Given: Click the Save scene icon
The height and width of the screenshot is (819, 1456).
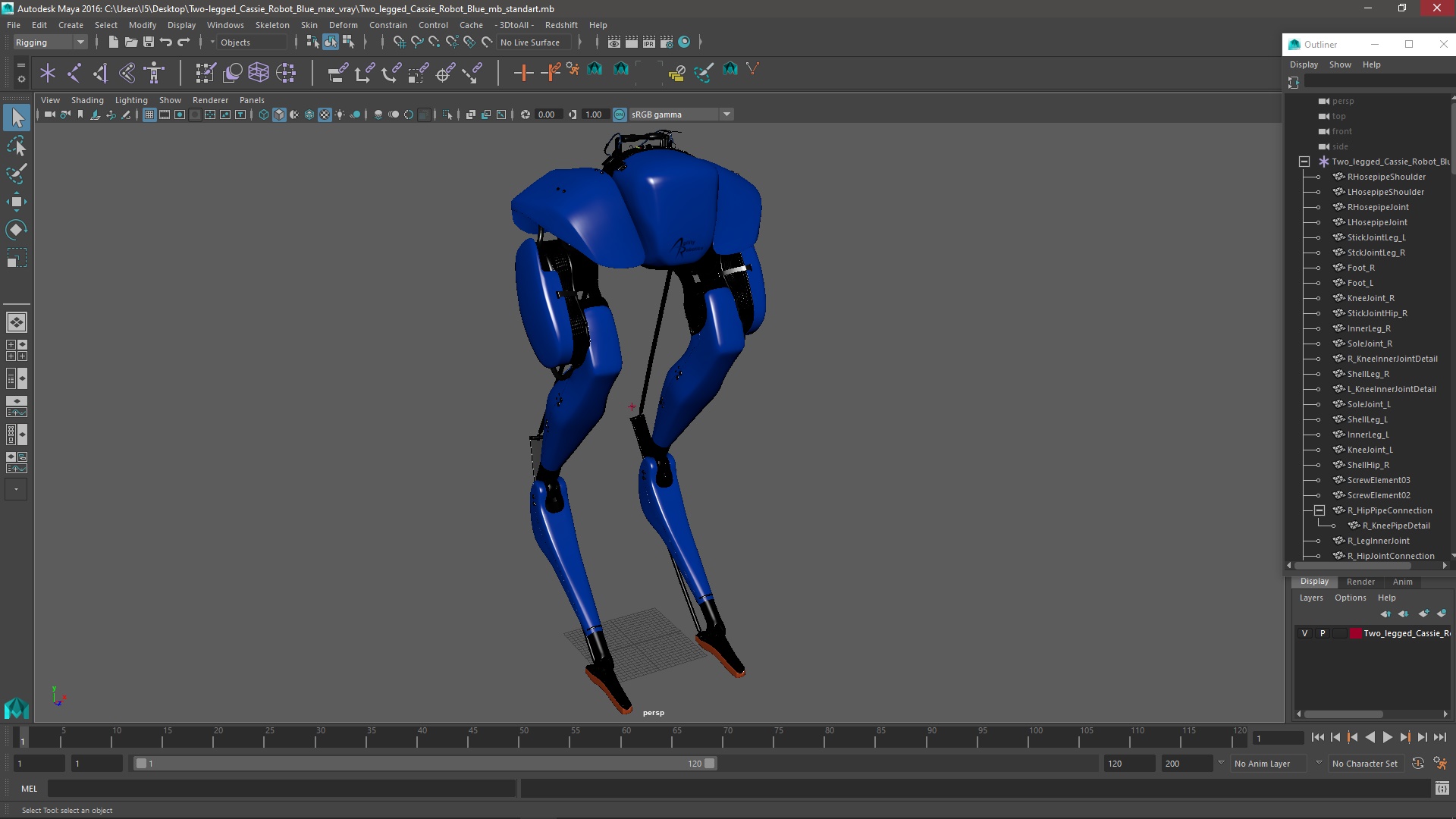Looking at the screenshot, I should [149, 42].
